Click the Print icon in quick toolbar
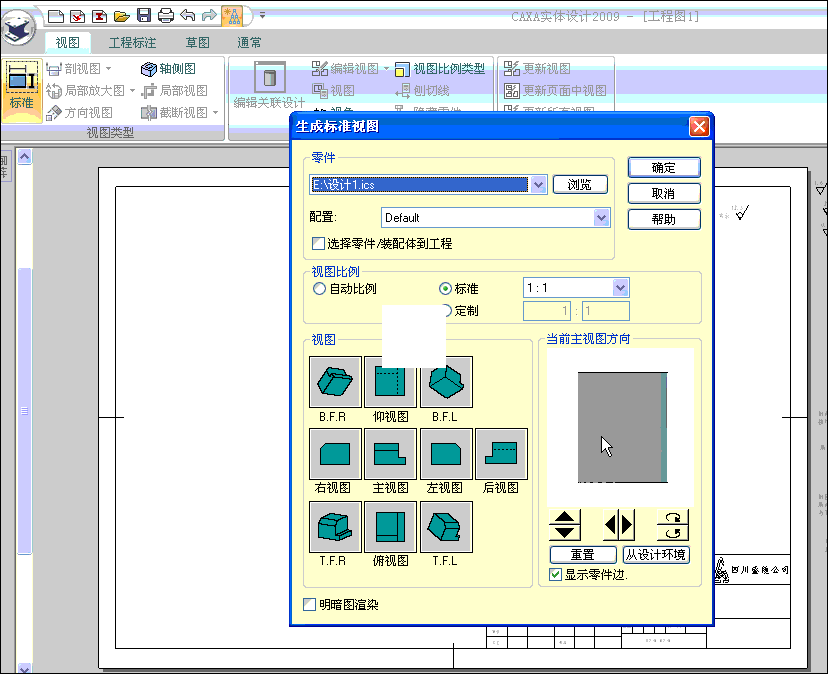Image resolution: width=828 pixels, height=674 pixels. pyautogui.click(x=166, y=15)
